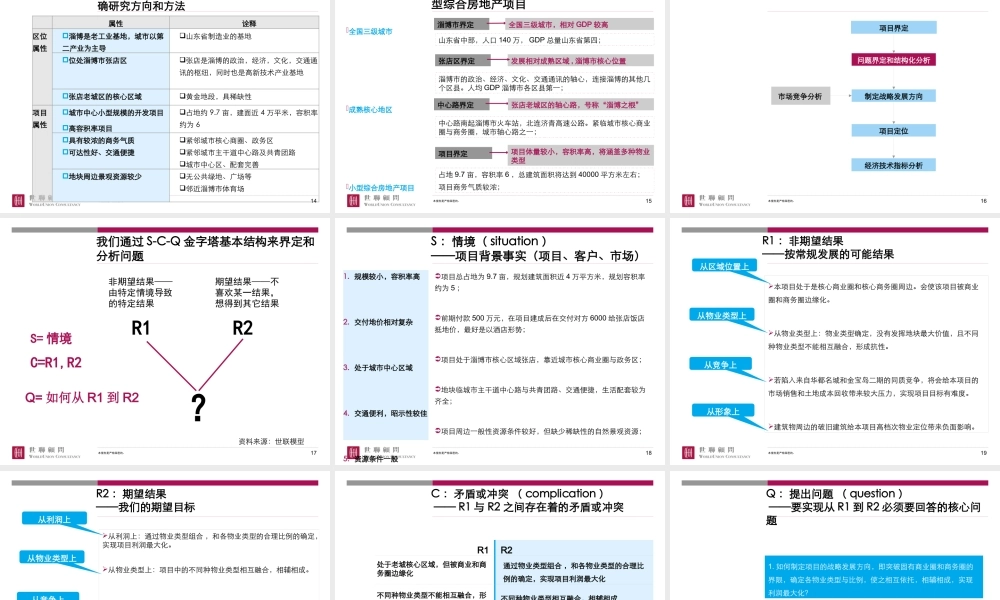1000x600 pixels.
Task: Select the red 问题界定和结构化分析 box
Action: tap(893, 60)
